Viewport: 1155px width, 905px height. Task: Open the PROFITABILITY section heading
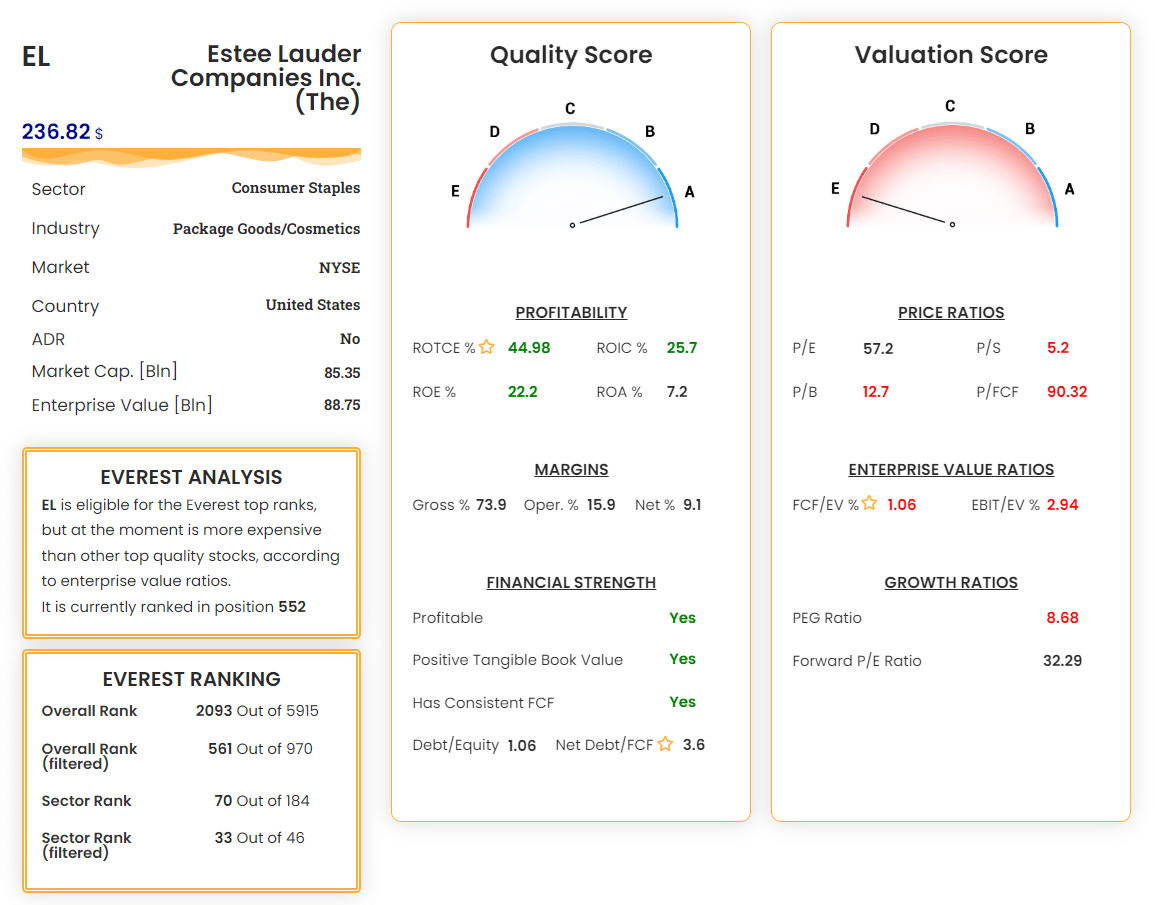(x=571, y=312)
